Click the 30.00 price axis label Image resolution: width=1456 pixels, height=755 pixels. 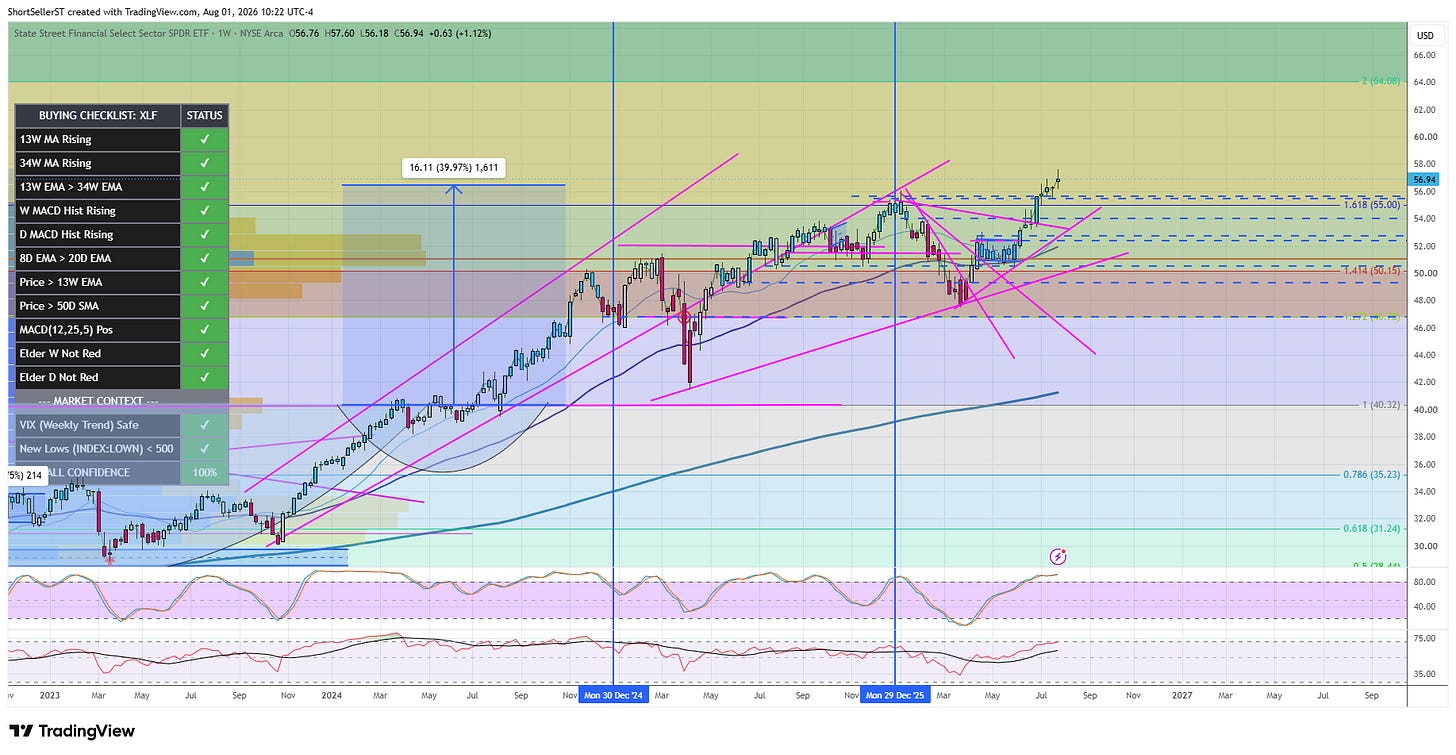point(1424,546)
